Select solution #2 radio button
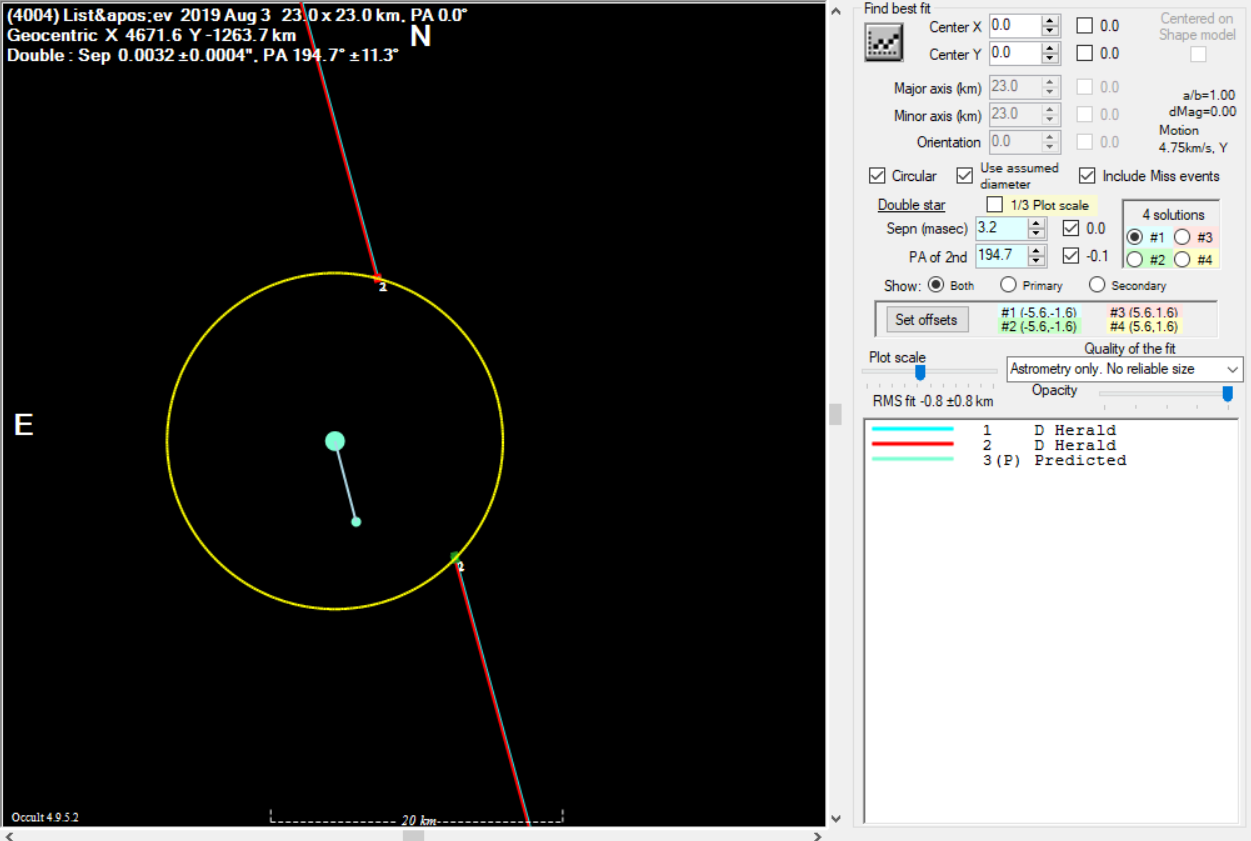 pos(1135,260)
